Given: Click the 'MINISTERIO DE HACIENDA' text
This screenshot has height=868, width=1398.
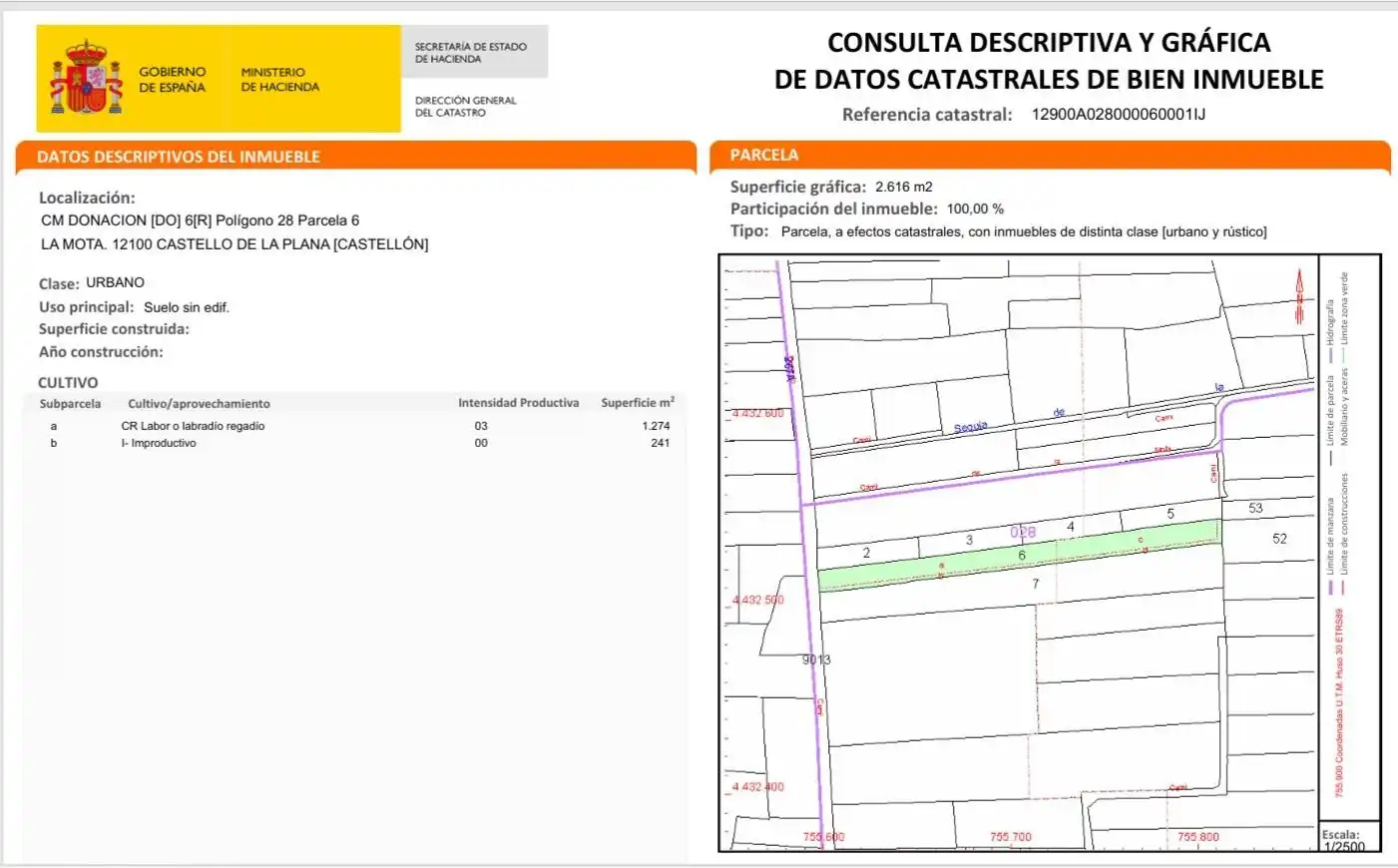Looking at the screenshot, I should point(279,80).
